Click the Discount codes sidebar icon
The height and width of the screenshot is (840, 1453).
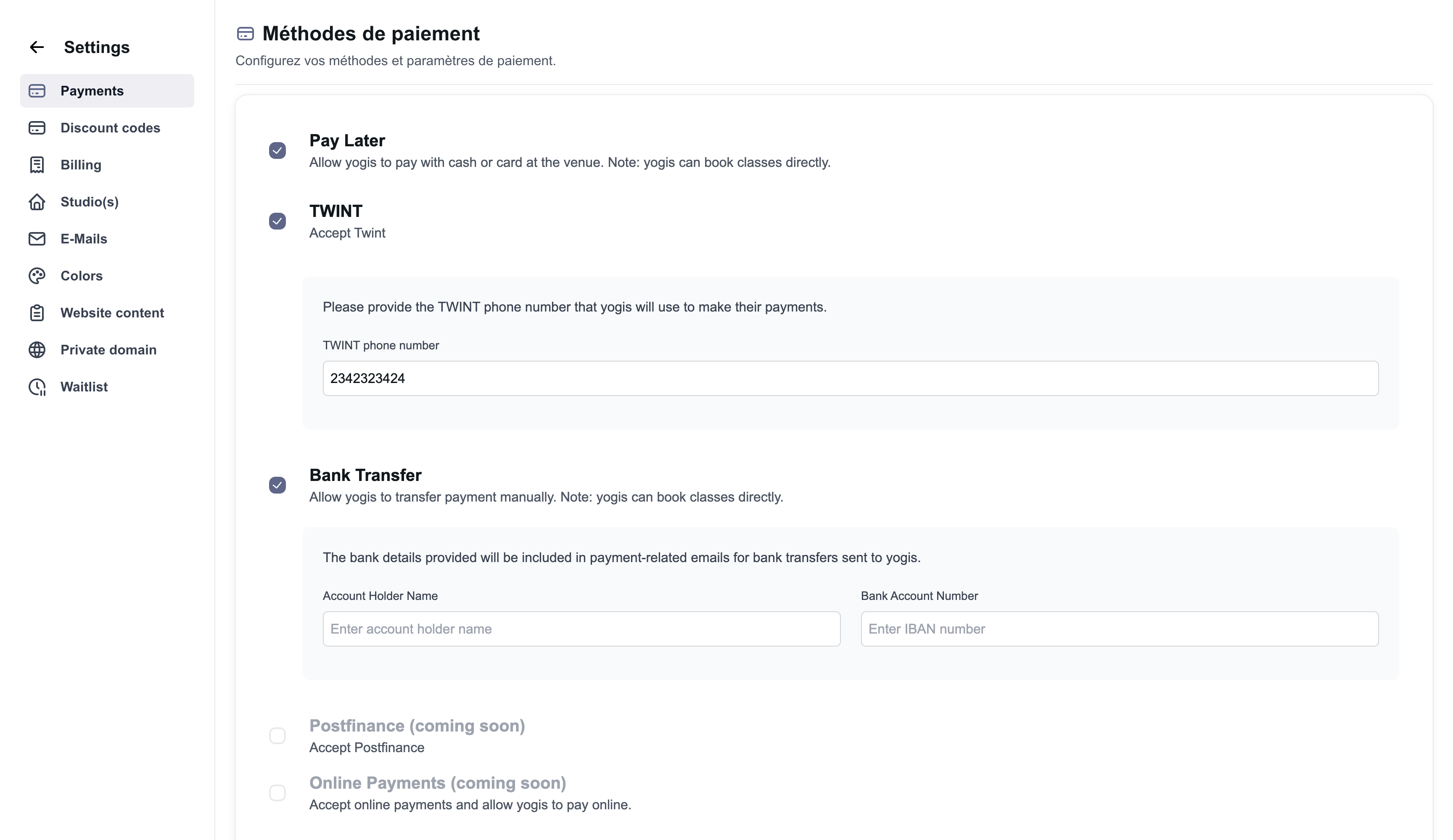point(37,128)
